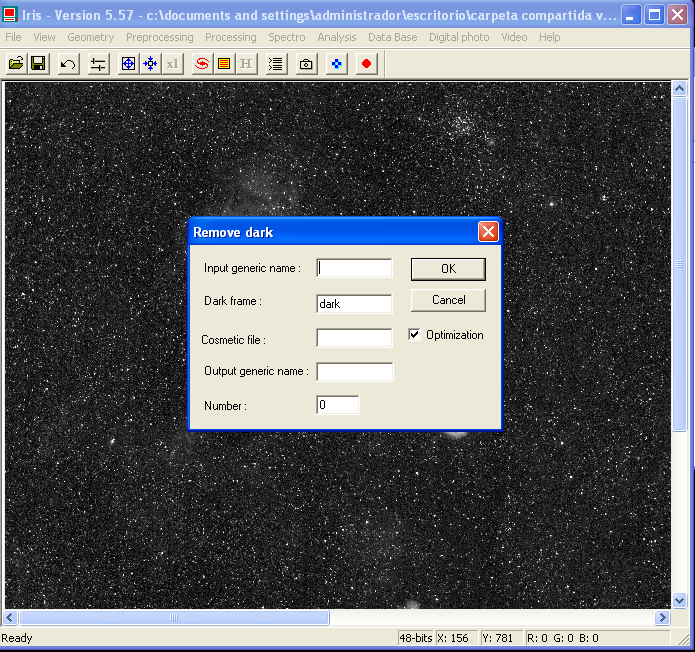
Task: Click the Ready status text
Action: point(17,638)
